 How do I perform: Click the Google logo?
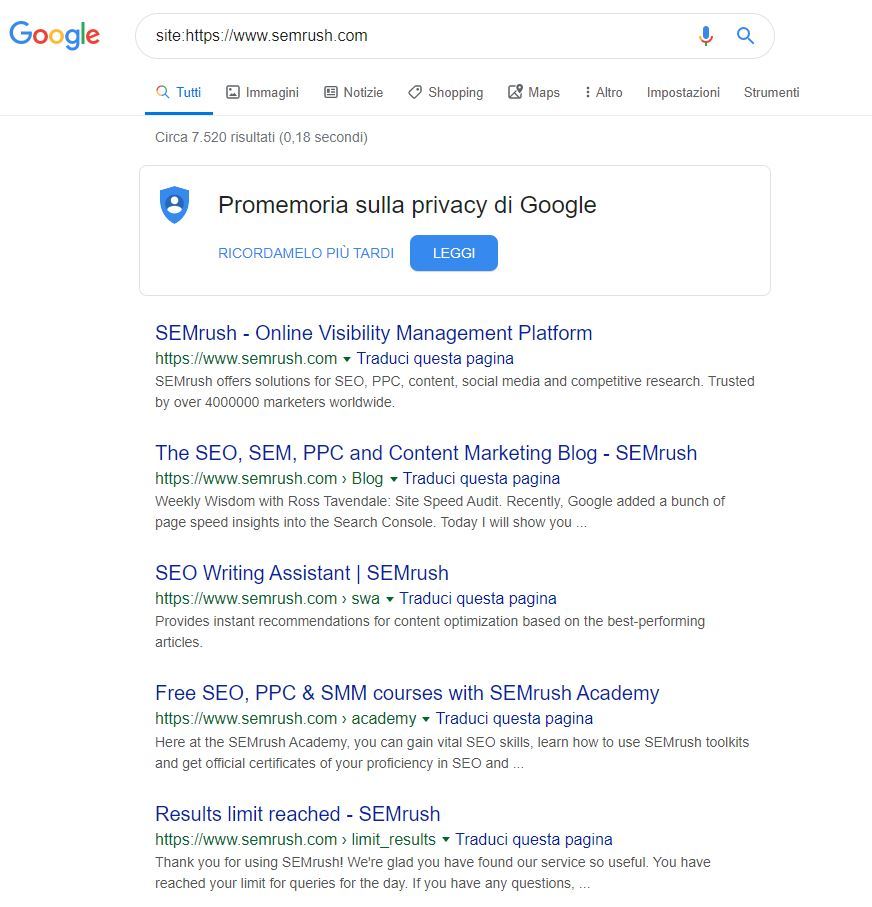(x=54, y=35)
